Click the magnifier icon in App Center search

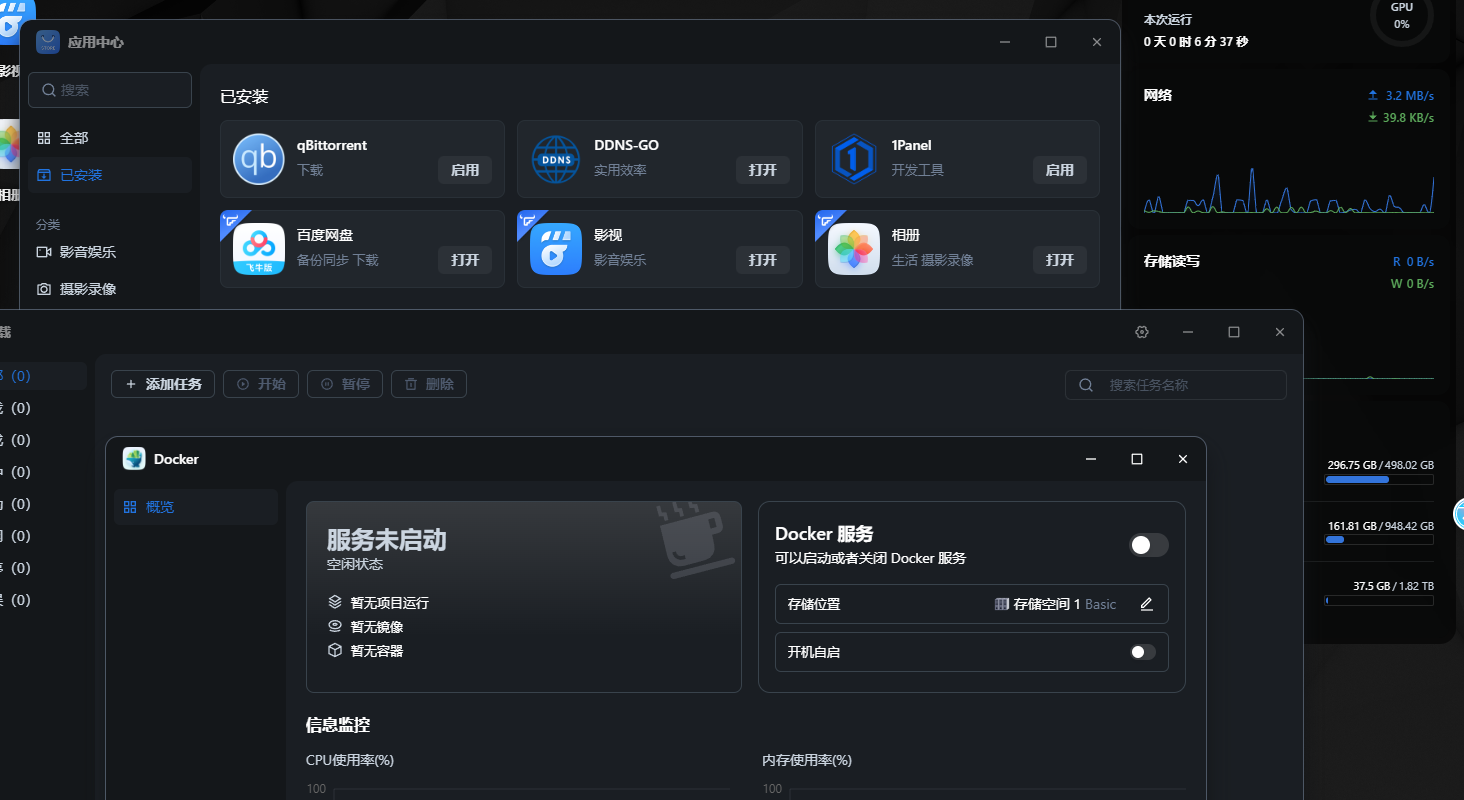(49, 90)
